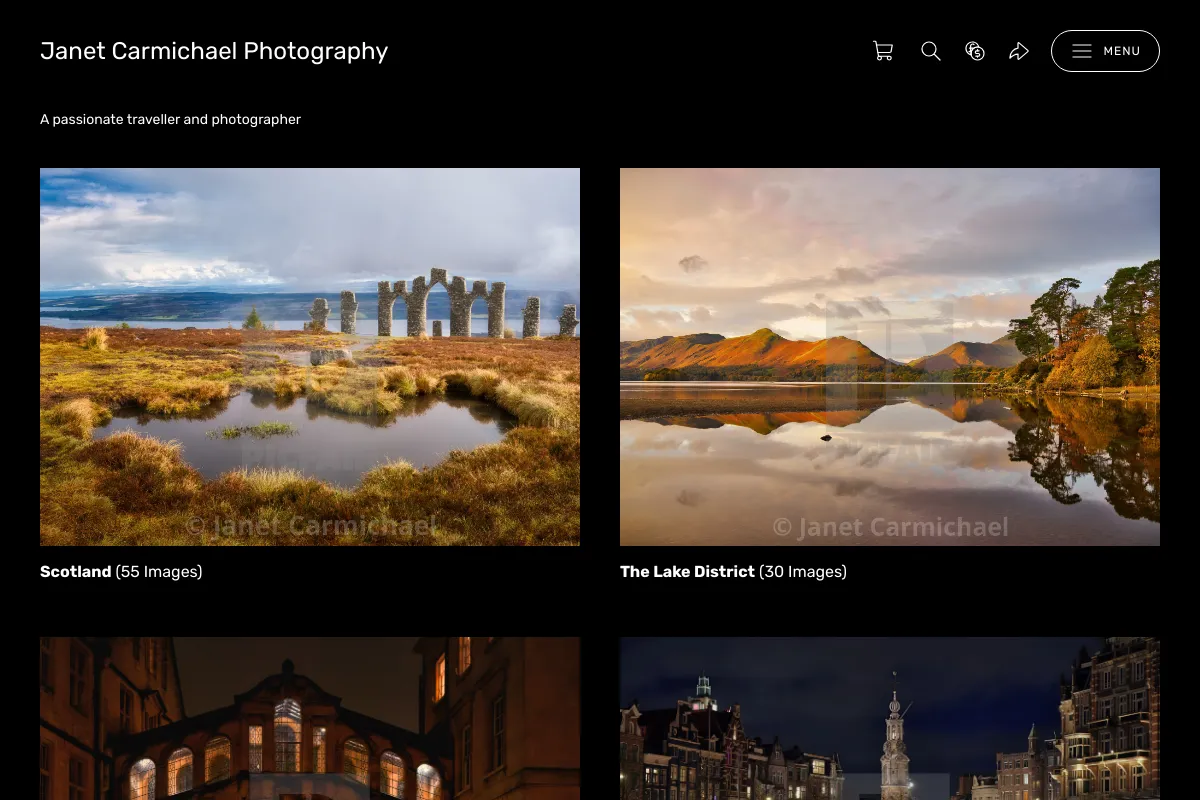Image resolution: width=1200 pixels, height=800 pixels.
Task: Click the share arrow icon
Action: point(1019,51)
